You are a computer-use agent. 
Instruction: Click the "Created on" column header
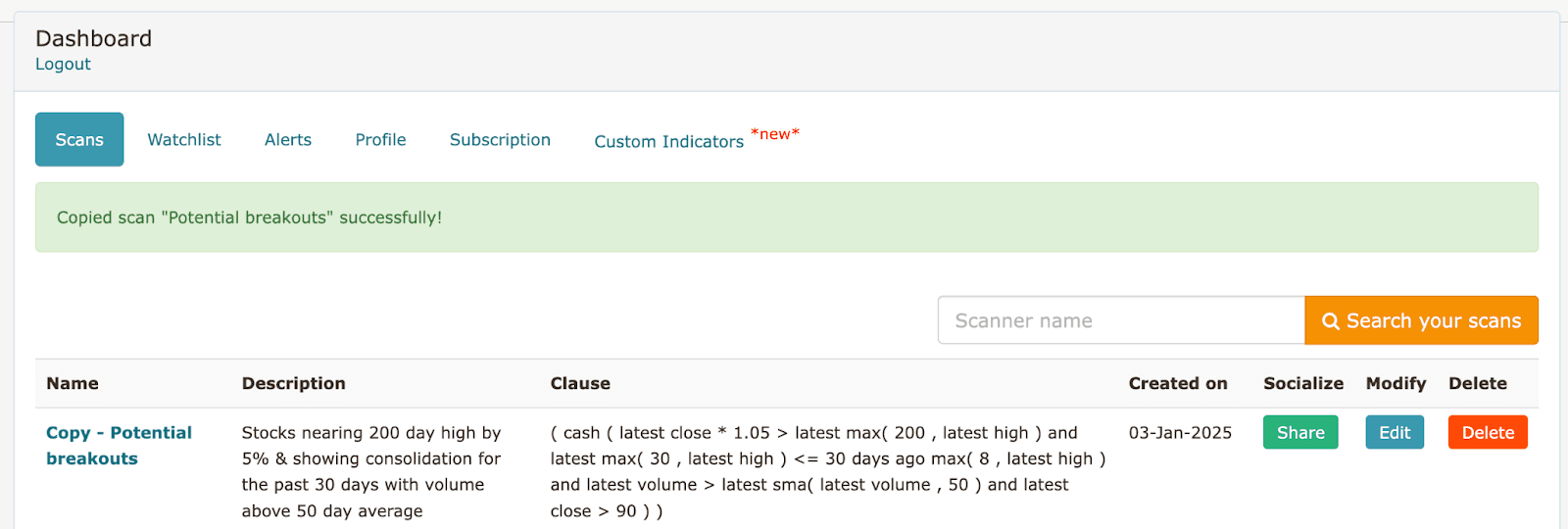tap(1178, 383)
